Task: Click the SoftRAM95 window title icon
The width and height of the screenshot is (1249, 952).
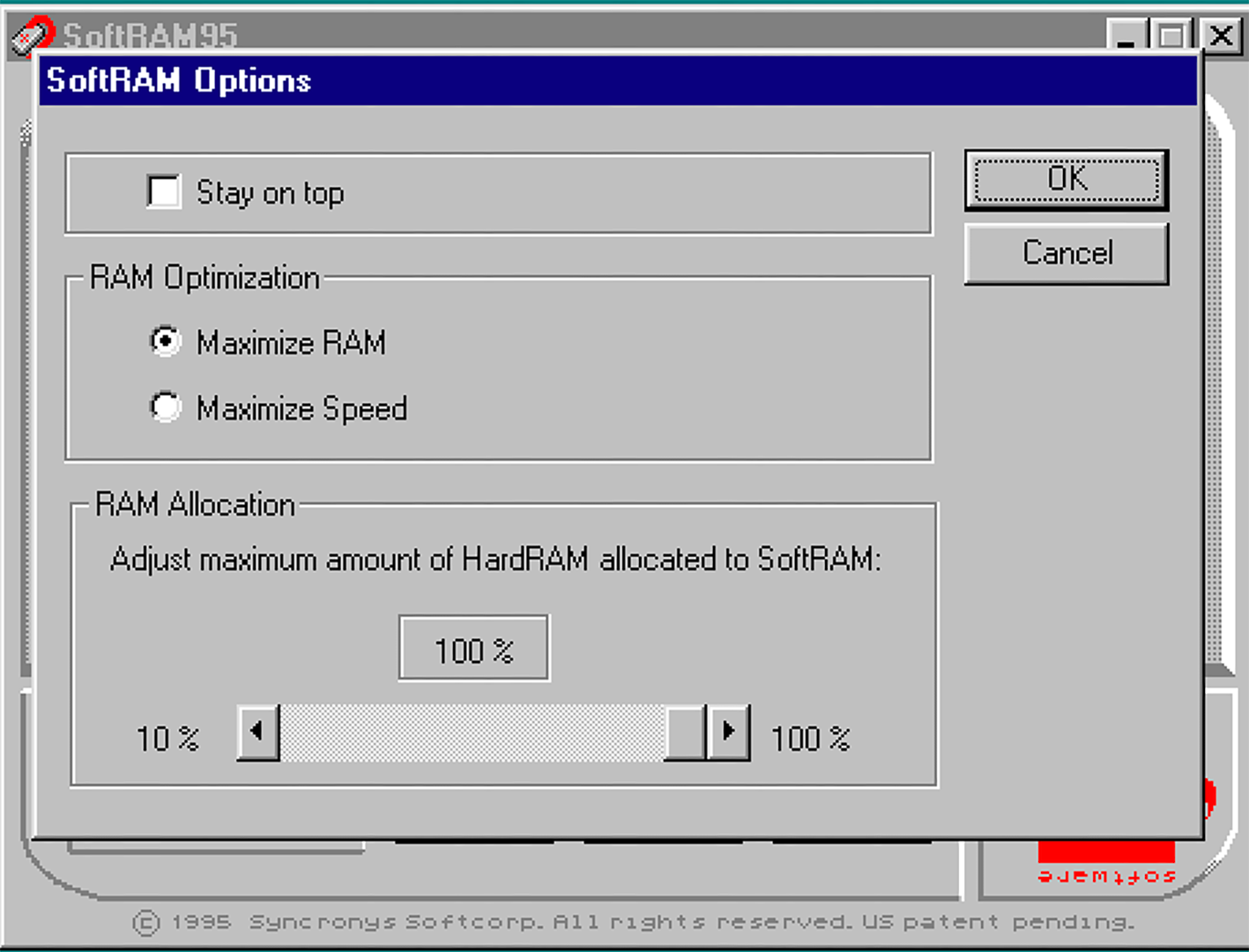Action: [32, 36]
